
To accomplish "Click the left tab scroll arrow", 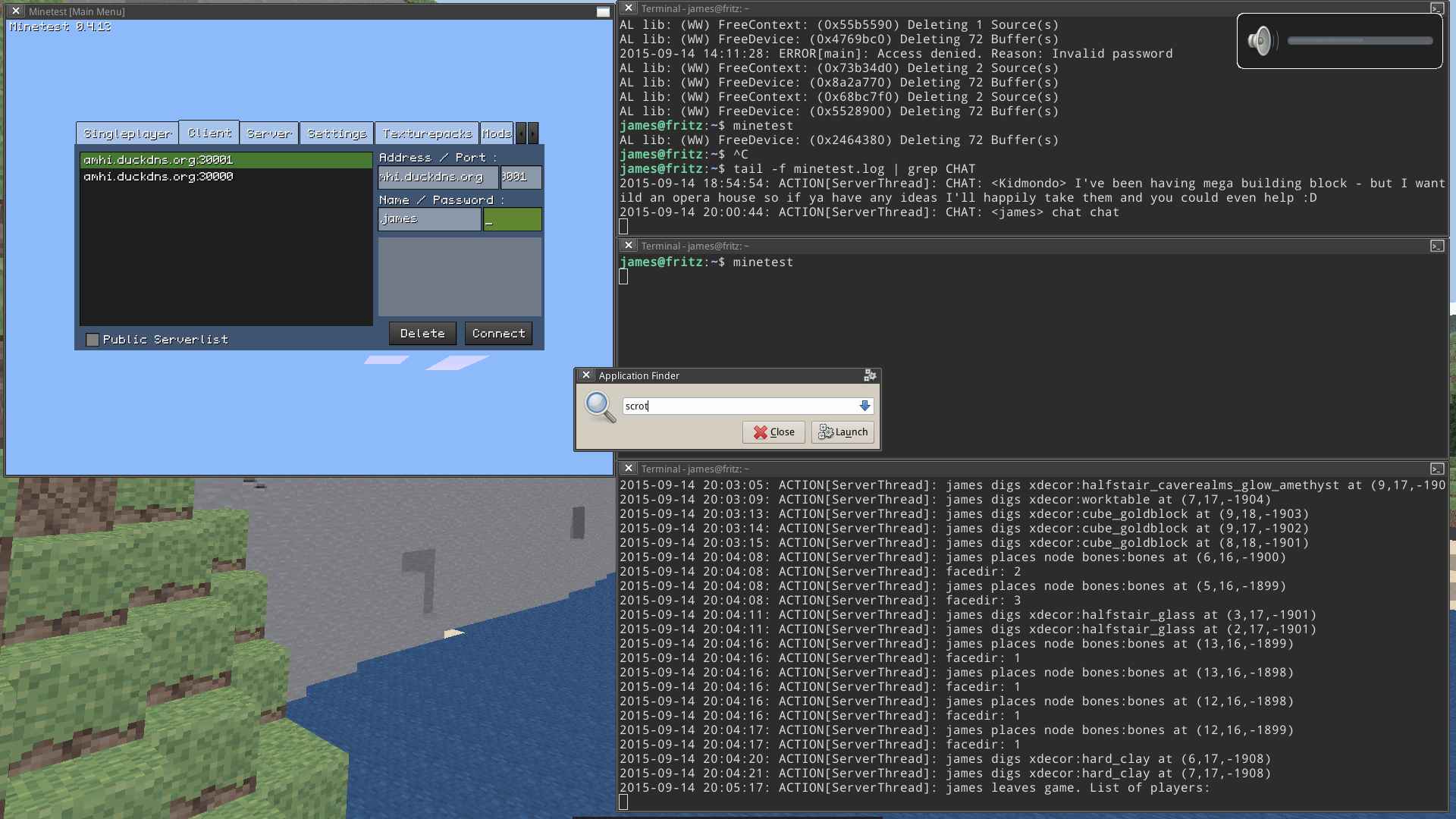I will [521, 133].
